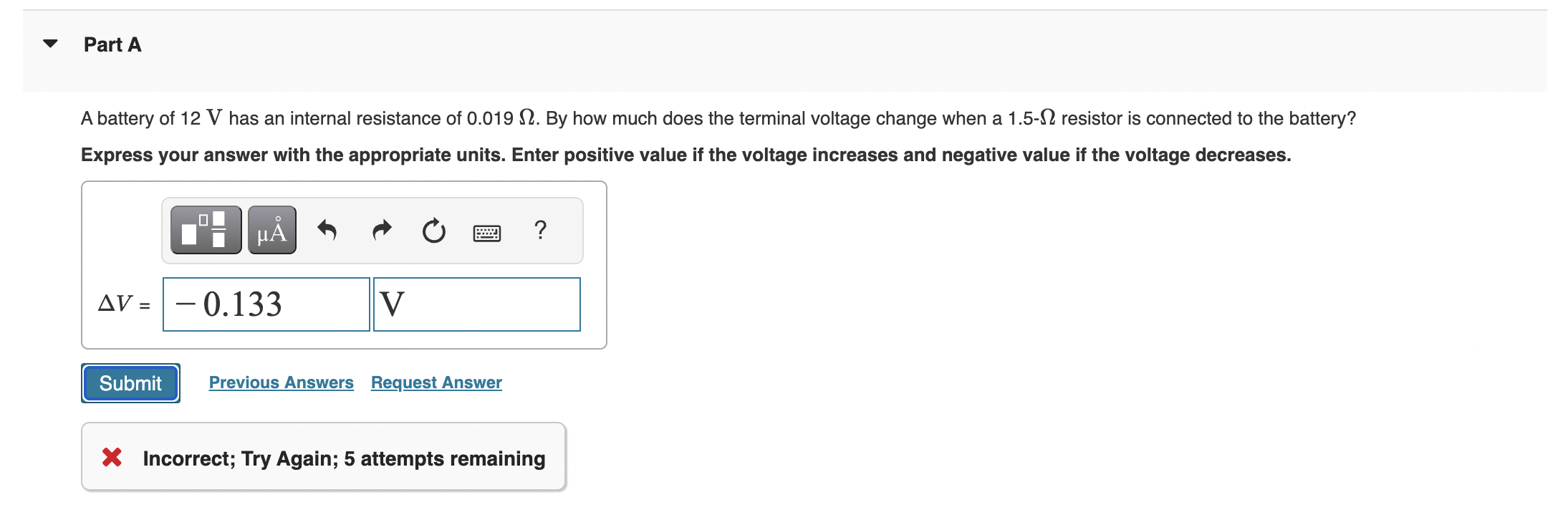This screenshot has height=520, width=1568.
Task: Click the Part A heading
Action: click(x=112, y=44)
